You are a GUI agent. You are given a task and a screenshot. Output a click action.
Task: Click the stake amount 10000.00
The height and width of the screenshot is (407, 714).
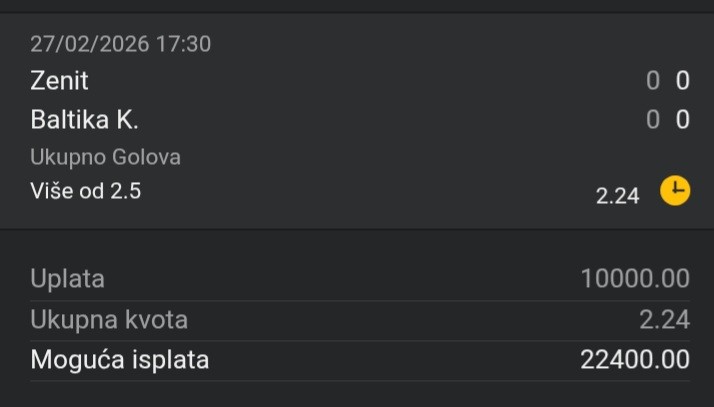[635, 278]
